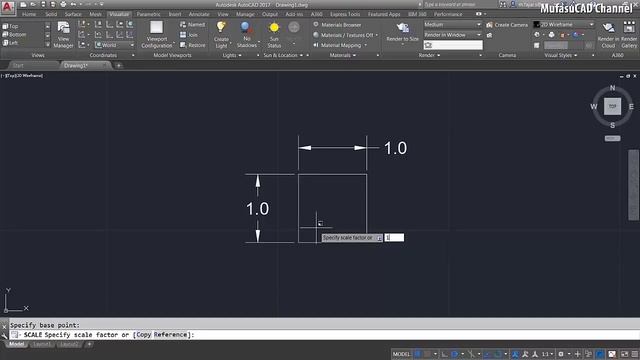
Task: Open the Annotate ribbon tab
Action: pos(199,14)
